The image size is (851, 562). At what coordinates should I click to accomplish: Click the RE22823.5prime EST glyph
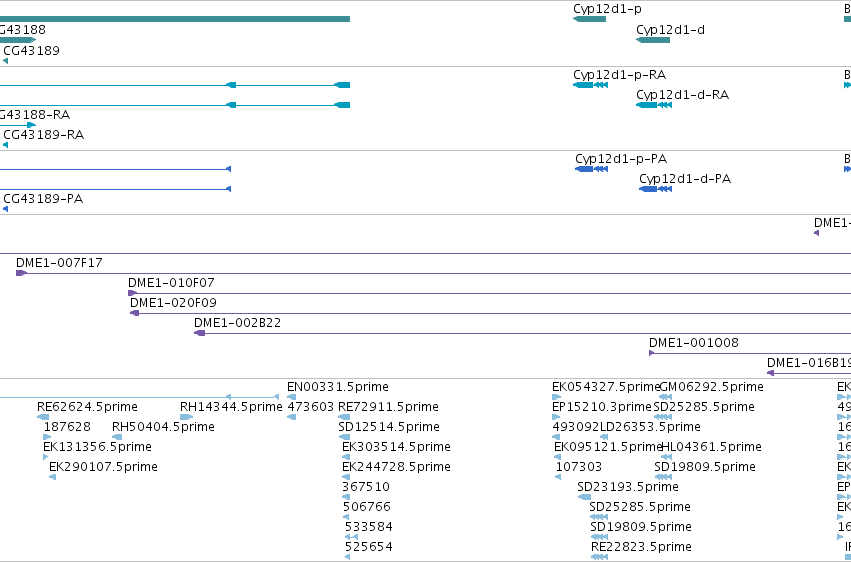599,557
